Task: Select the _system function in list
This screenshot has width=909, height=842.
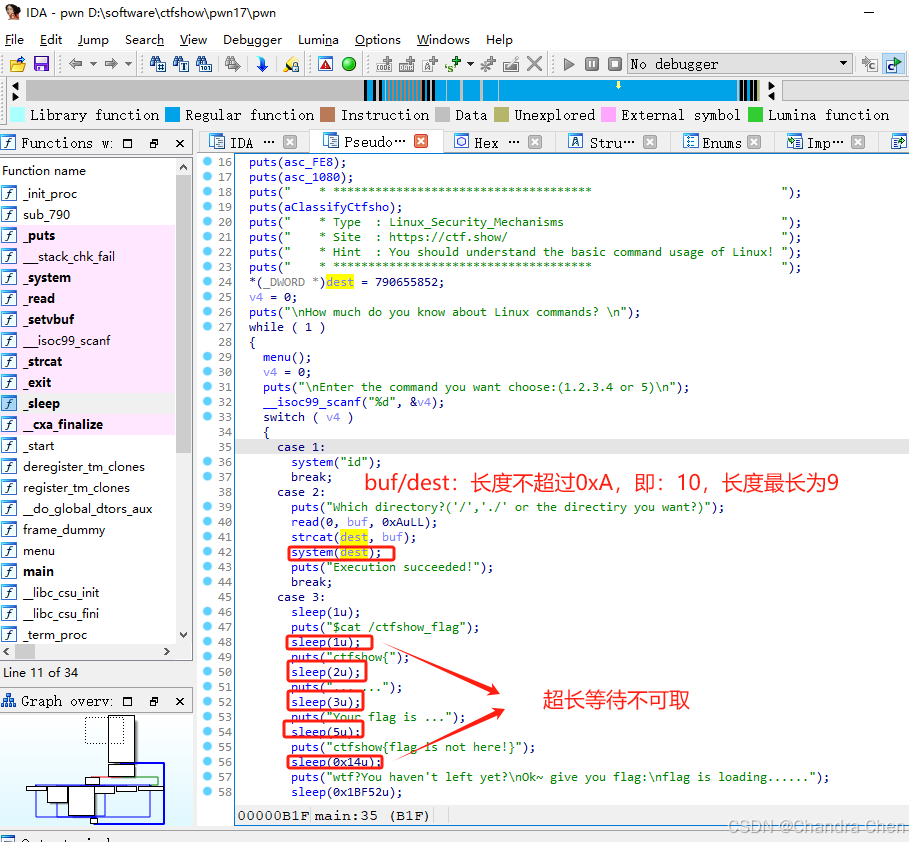Action: (x=47, y=278)
